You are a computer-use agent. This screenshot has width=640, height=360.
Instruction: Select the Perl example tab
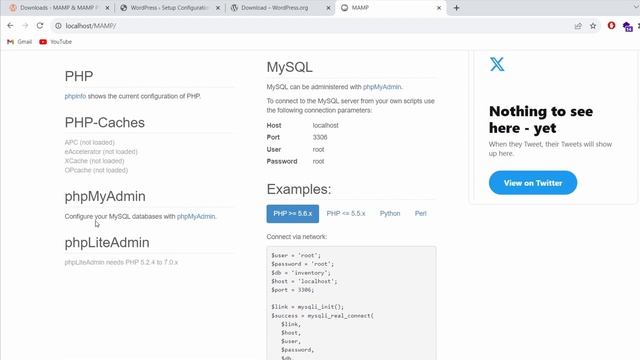pos(420,213)
